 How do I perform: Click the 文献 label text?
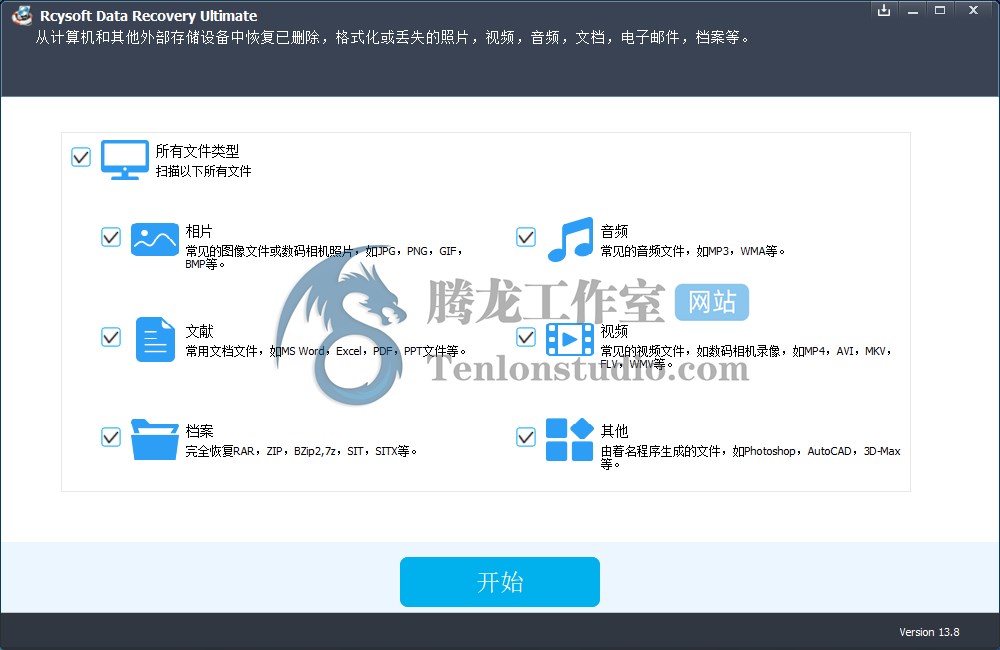[199, 331]
